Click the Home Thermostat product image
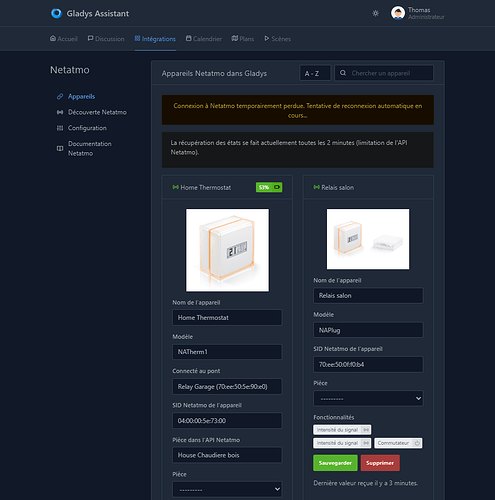Image resolution: width=495 pixels, height=500 pixels. tap(227, 250)
